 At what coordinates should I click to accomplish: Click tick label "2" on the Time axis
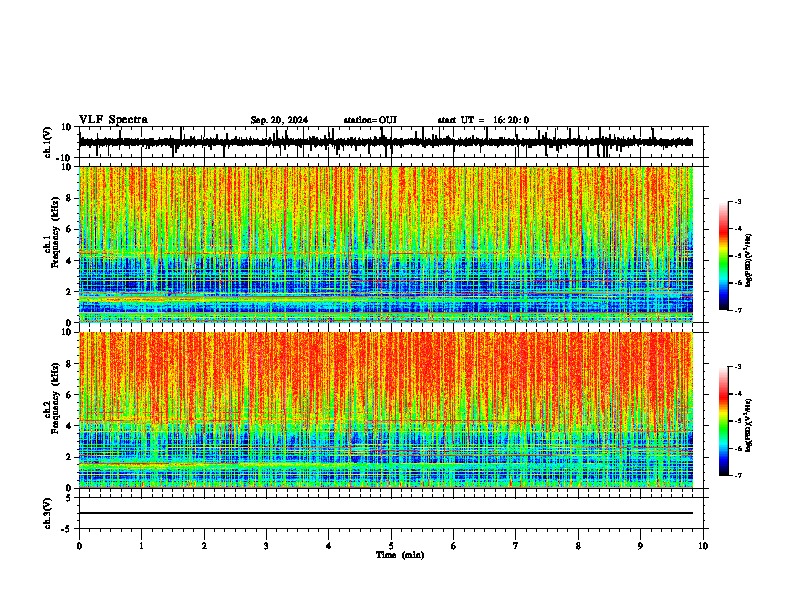pyautogui.click(x=204, y=546)
